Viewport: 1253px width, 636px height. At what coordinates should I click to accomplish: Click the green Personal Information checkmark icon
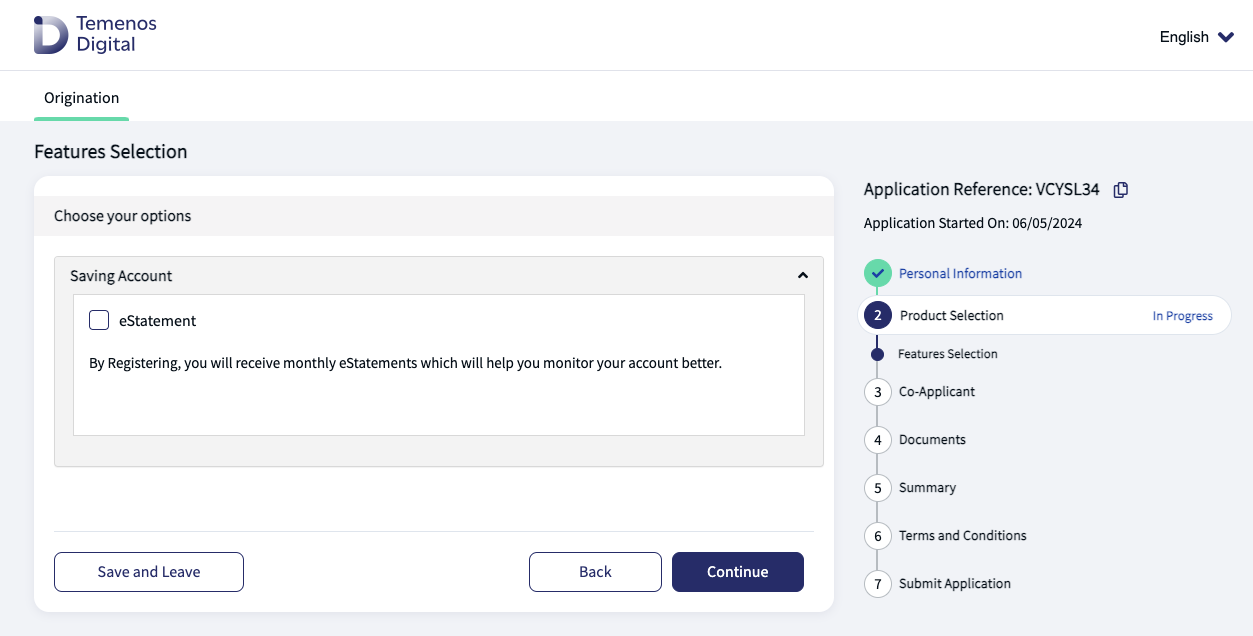tap(877, 273)
